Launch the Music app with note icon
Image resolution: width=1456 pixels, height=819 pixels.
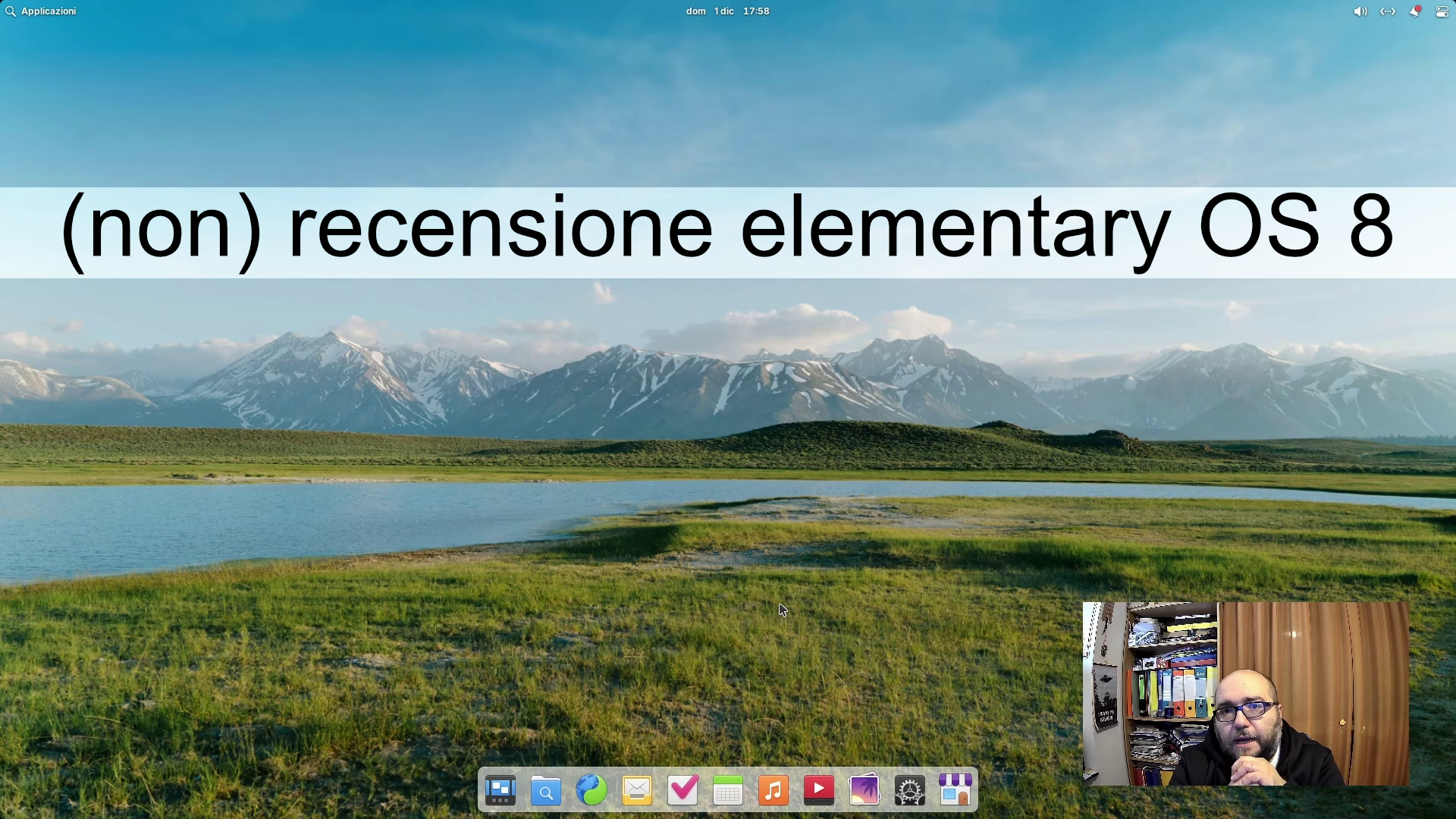[x=773, y=790]
